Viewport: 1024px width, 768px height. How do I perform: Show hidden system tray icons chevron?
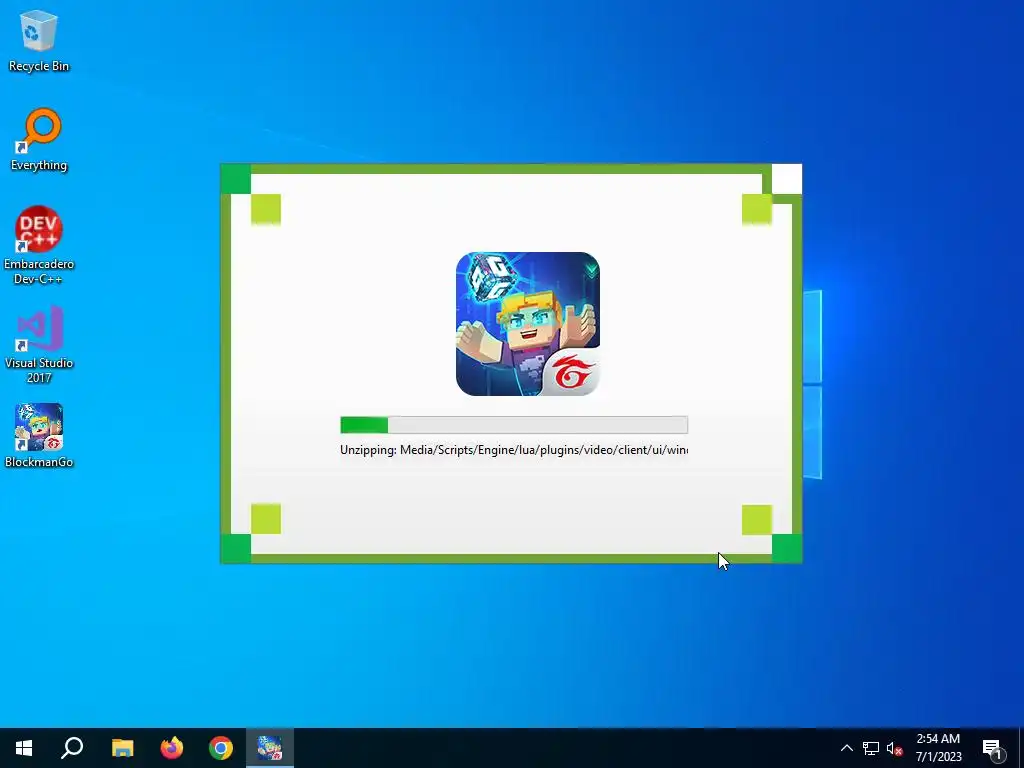coord(846,748)
